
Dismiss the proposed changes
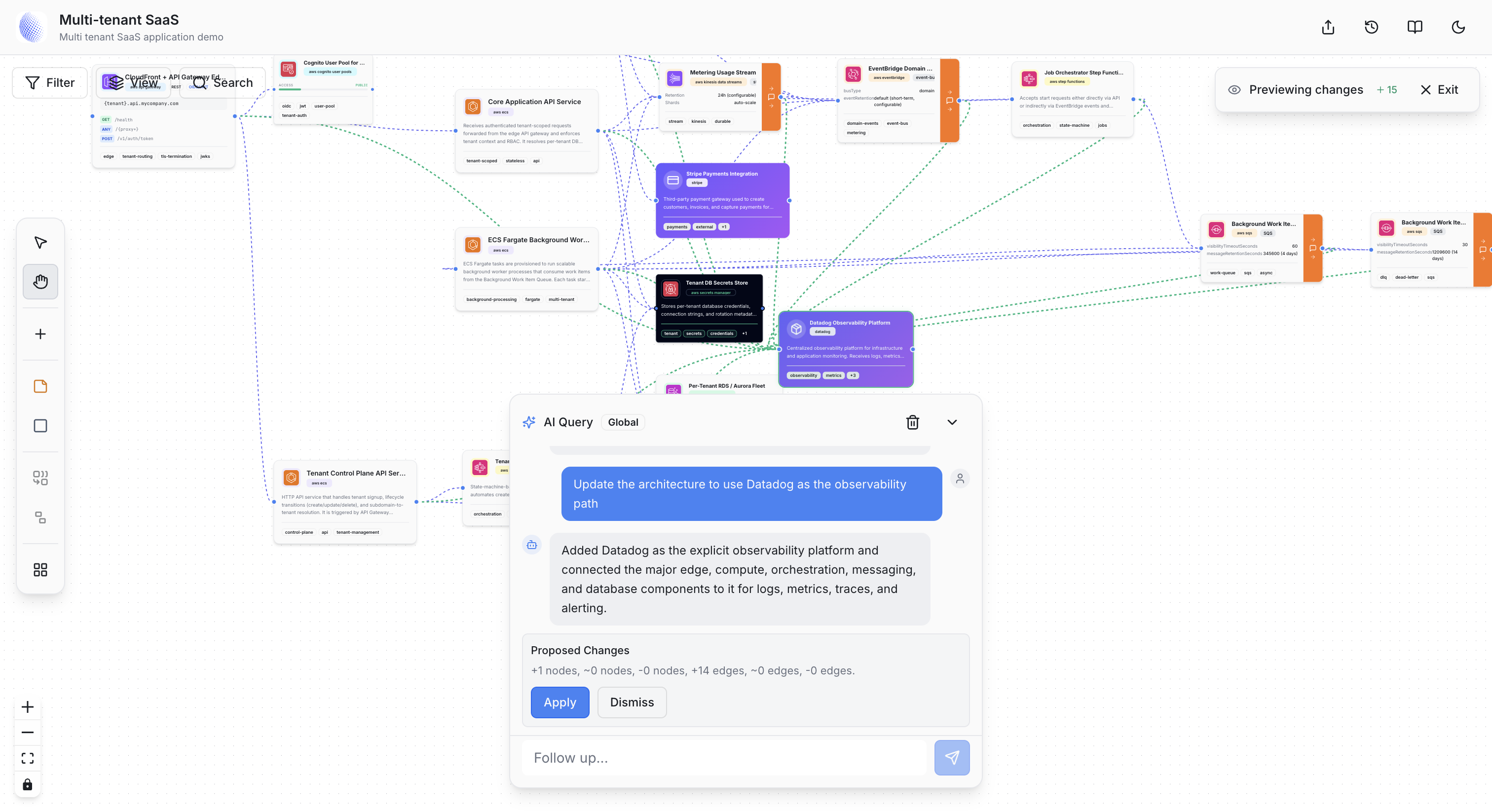tap(632, 702)
